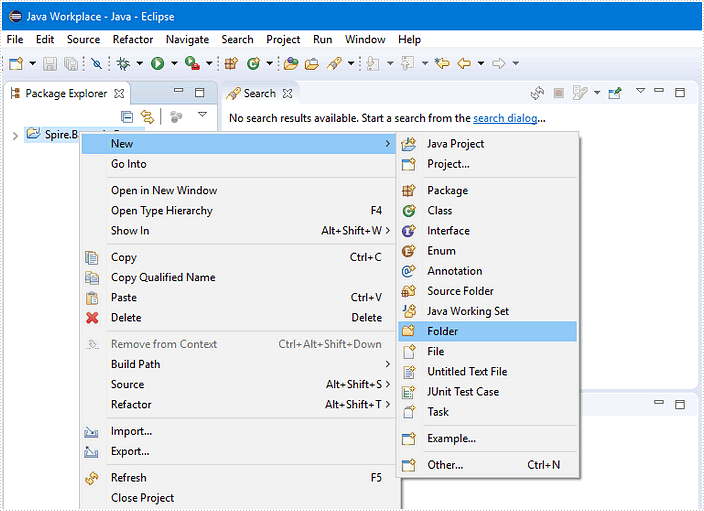The image size is (704, 511).
Task: Select Untitled Text File from New submenu
Action: 487,371
